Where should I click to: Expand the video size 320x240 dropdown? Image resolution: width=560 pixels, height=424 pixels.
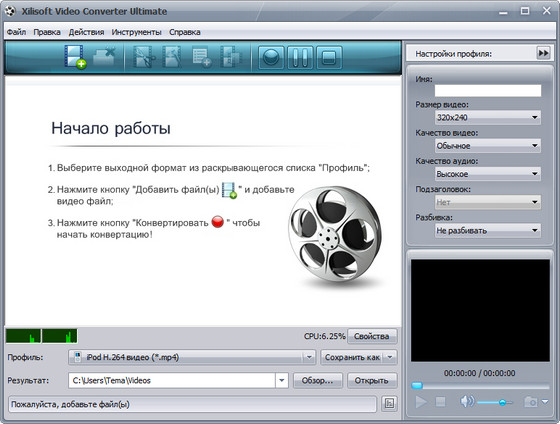click(x=488, y=117)
